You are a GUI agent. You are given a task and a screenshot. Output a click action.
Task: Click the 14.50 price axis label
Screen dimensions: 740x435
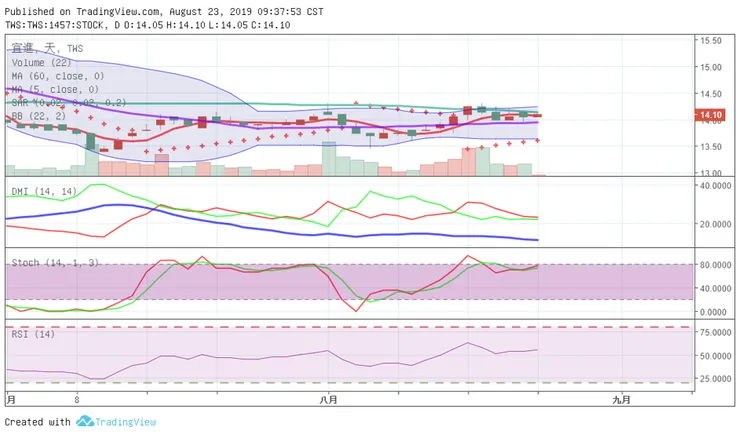[x=711, y=94]
